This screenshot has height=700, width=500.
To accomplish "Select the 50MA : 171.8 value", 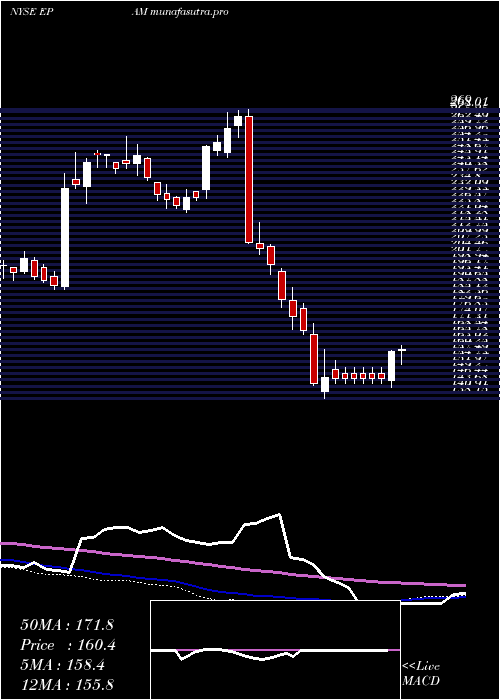I will [67, 625].
